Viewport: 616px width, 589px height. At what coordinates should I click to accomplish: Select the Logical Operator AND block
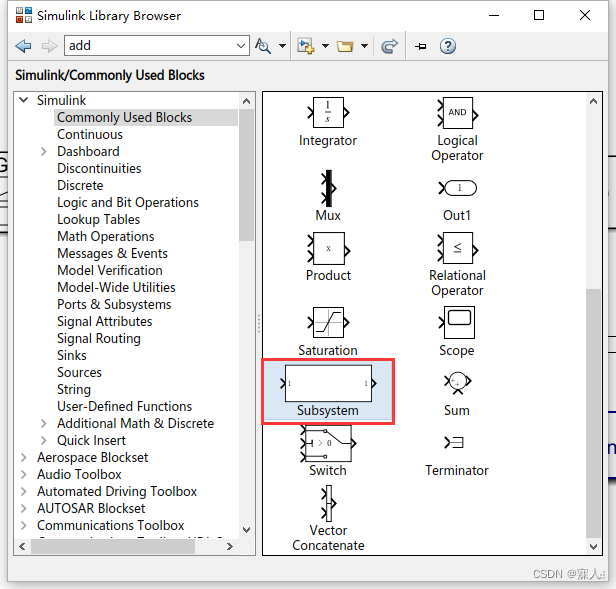coord(457,113)
